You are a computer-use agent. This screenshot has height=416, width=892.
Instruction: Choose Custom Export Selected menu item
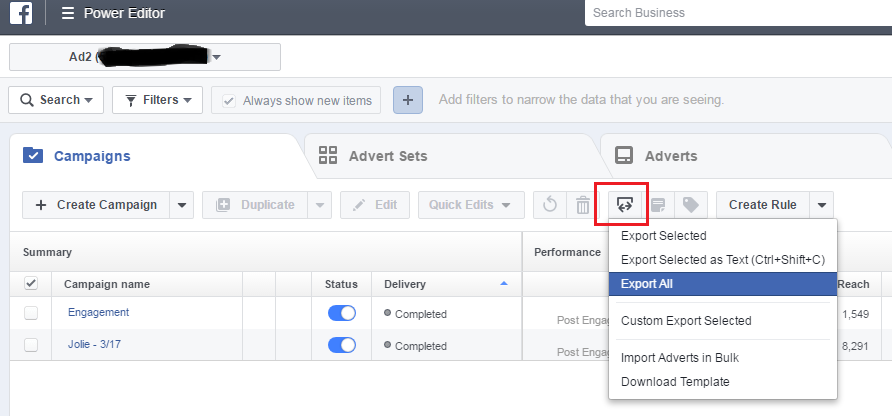[722, 320]
